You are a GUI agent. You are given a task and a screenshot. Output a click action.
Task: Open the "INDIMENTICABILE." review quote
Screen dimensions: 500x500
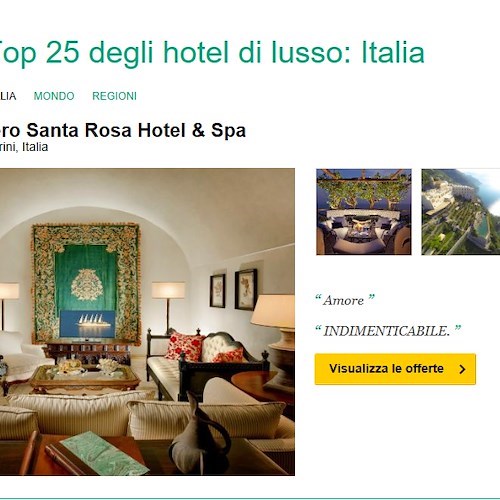tap(388, 331)
